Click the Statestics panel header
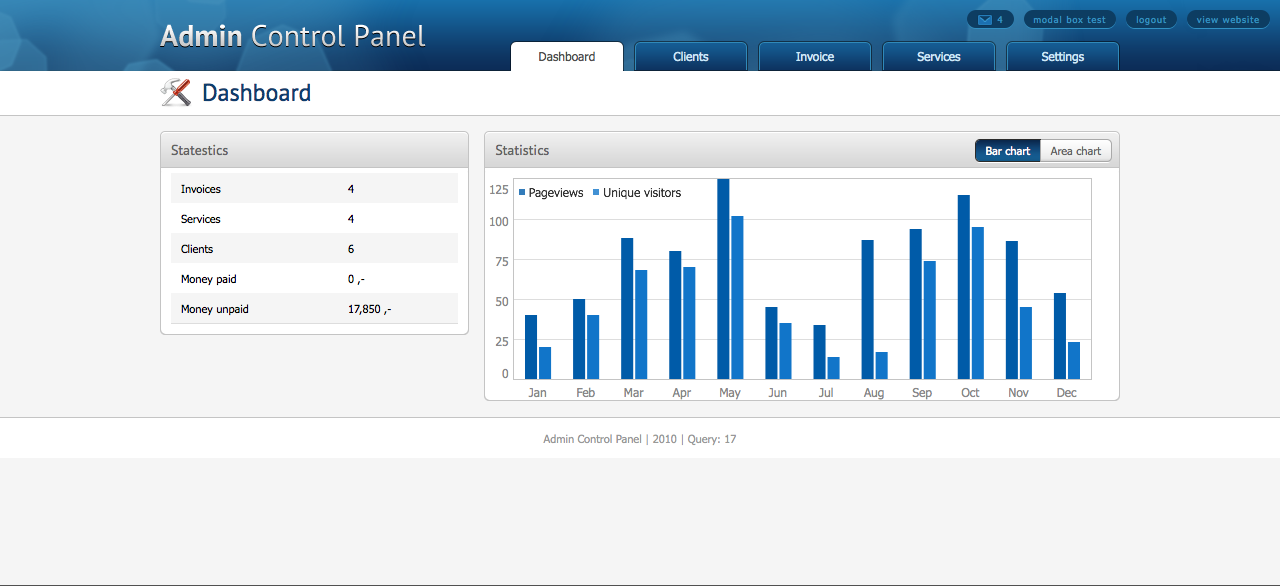This screenshot has width=1280, height=586. 314,150
